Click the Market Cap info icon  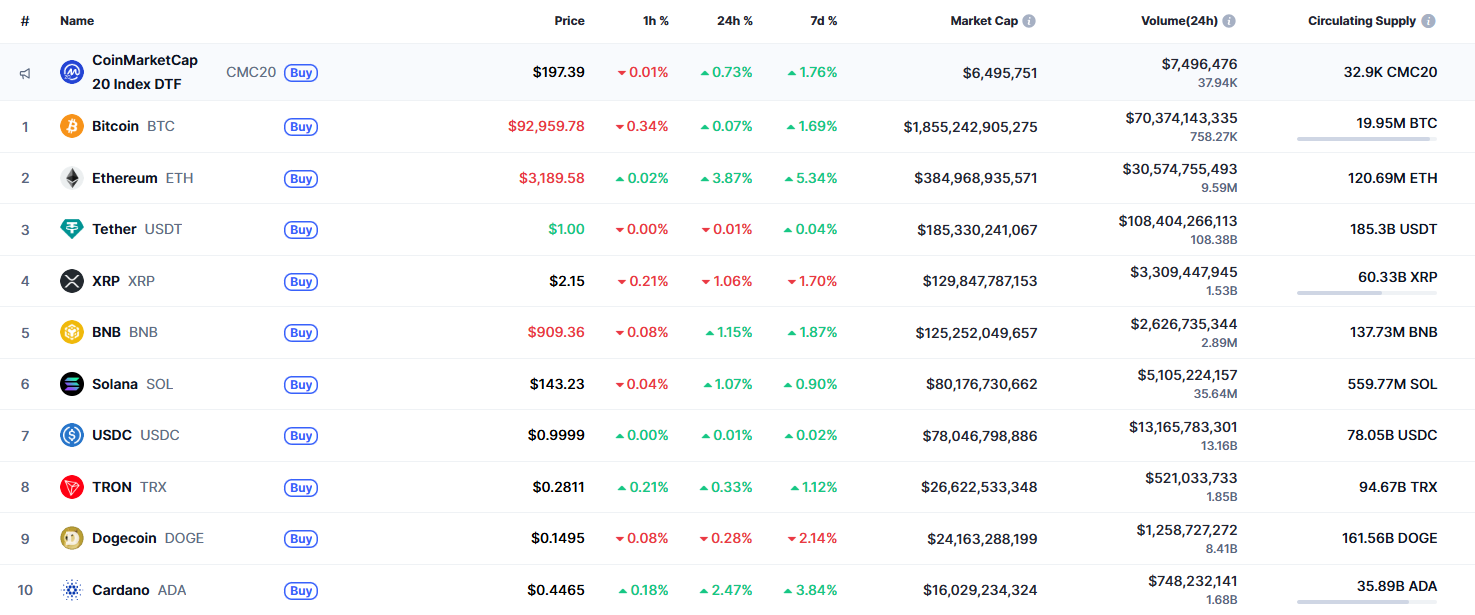[1029, 21]
